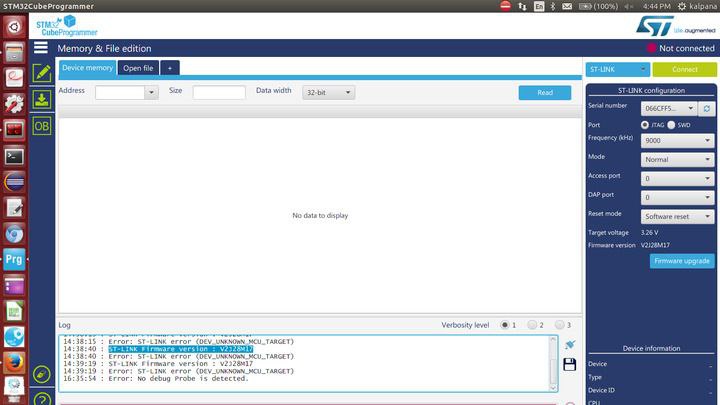Switch to the Open file tab

(138, 68)
